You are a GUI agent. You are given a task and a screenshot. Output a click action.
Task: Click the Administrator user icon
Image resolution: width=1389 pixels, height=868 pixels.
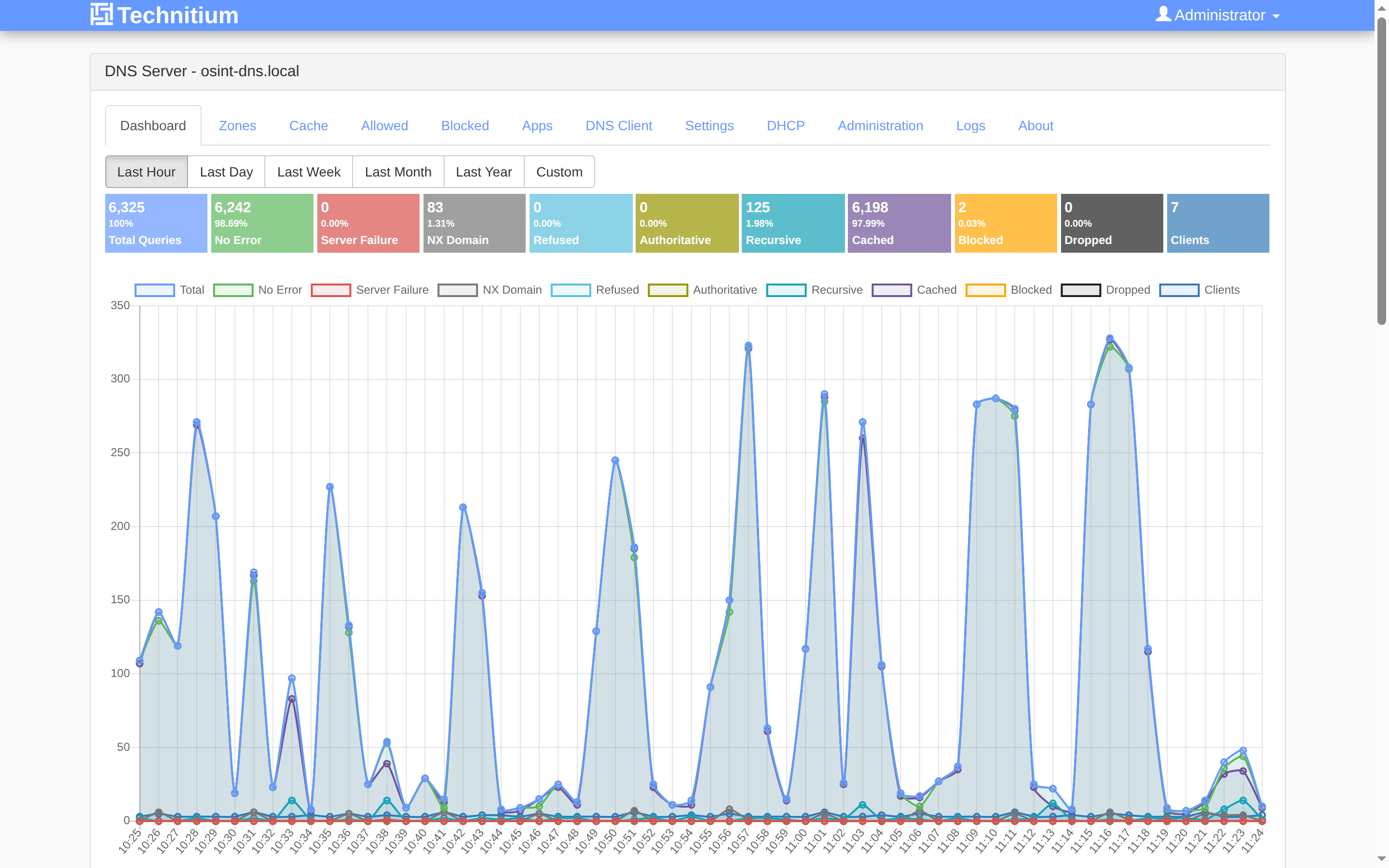click(x=1163, y=14)
